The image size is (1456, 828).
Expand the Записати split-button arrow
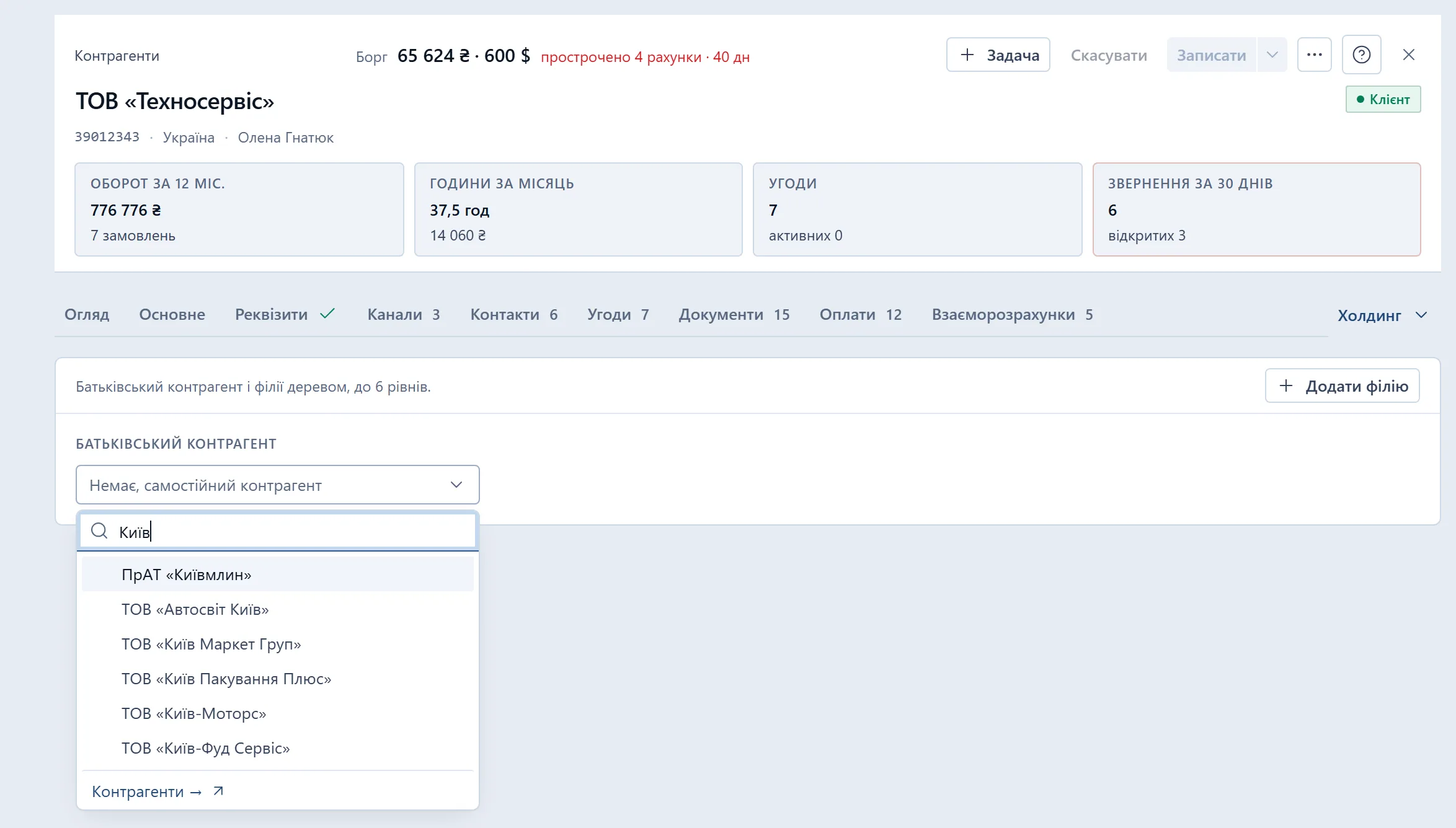pyautogui.click(x=1272, y=55)
